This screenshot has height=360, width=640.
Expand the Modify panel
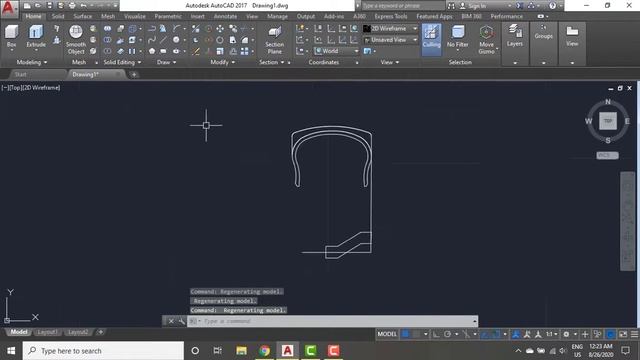coord(222,62)
